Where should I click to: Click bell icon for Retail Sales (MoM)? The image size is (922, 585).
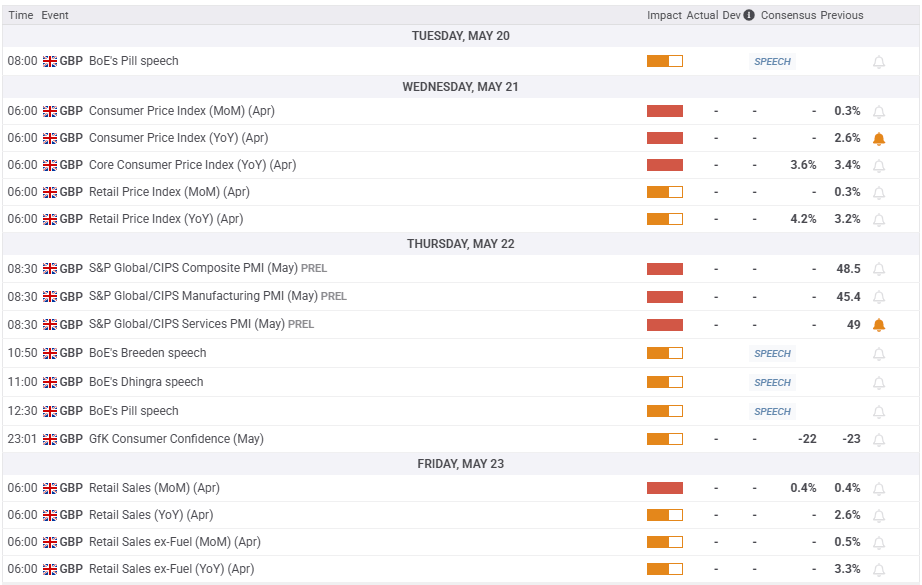pos(879,489)
